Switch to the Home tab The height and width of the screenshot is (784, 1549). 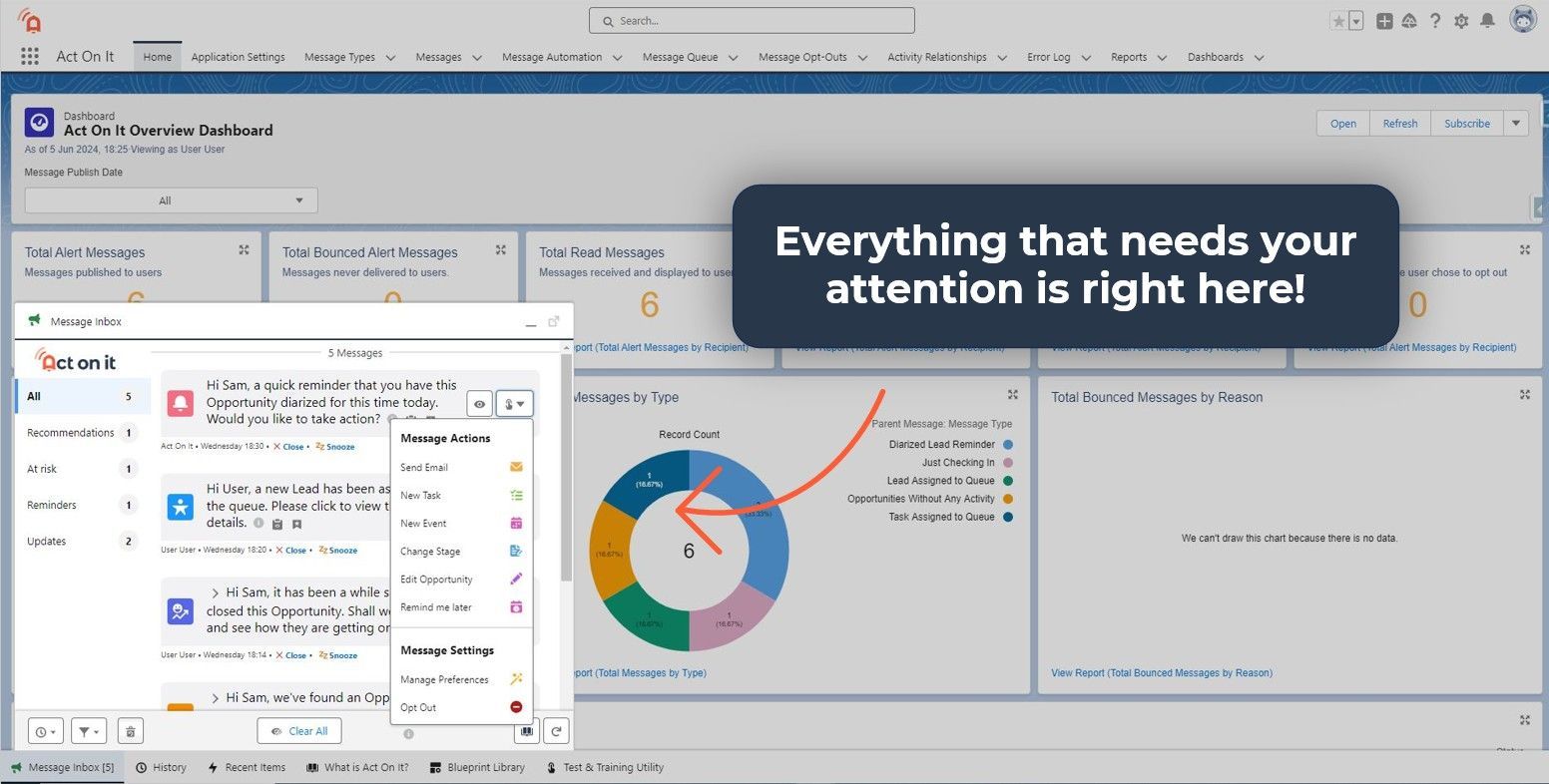157,57
